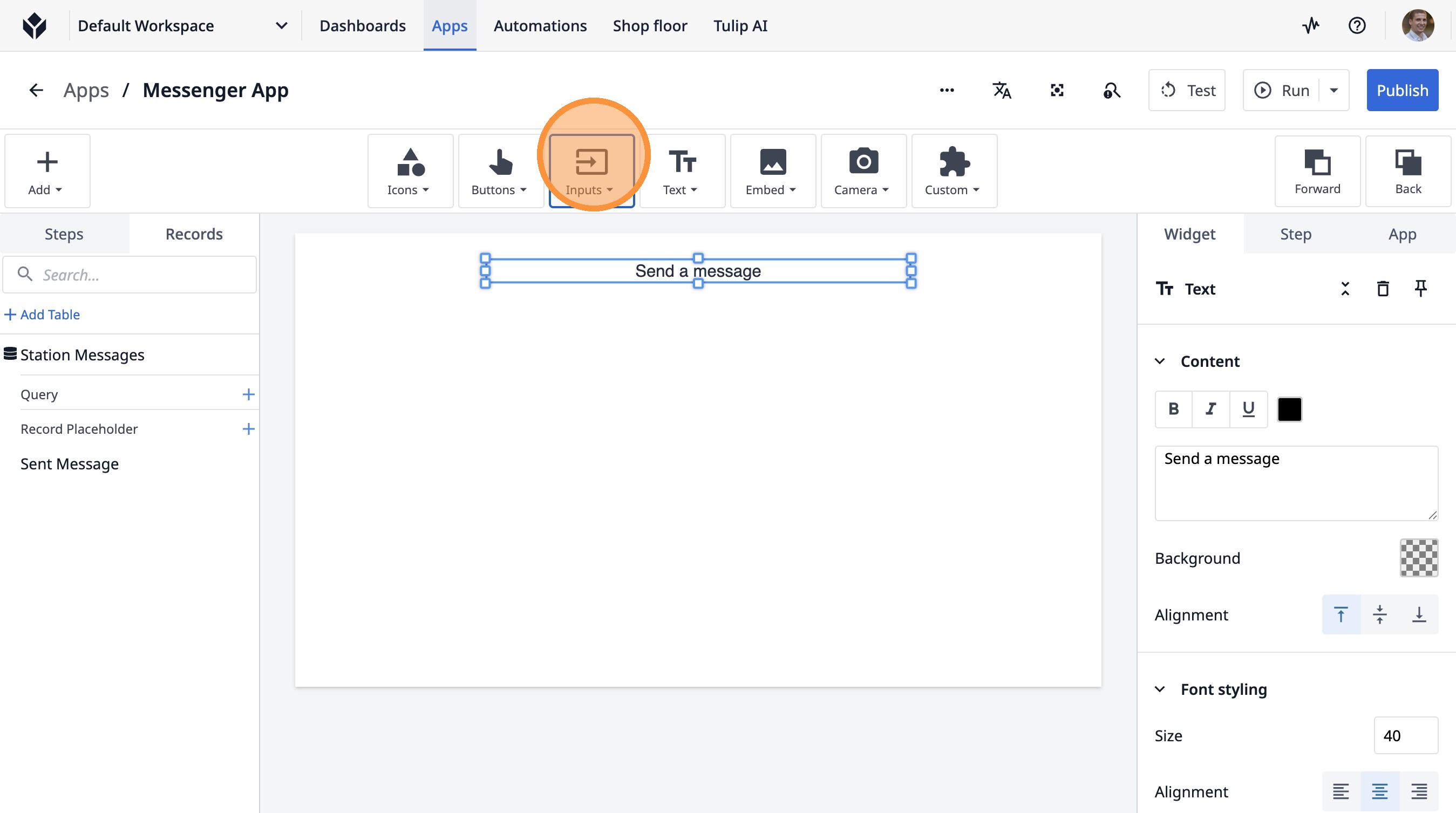Select right font alignment
The image size is (1456, 813).
[x=1419, y=791]
